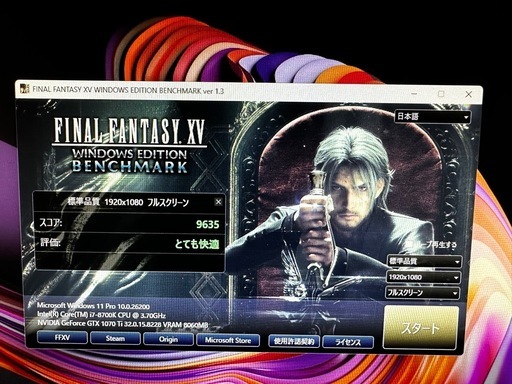The width and height of the screenshot is (512, 384).
Task: Click the とても快適 rating text
Action: point(197,244)
